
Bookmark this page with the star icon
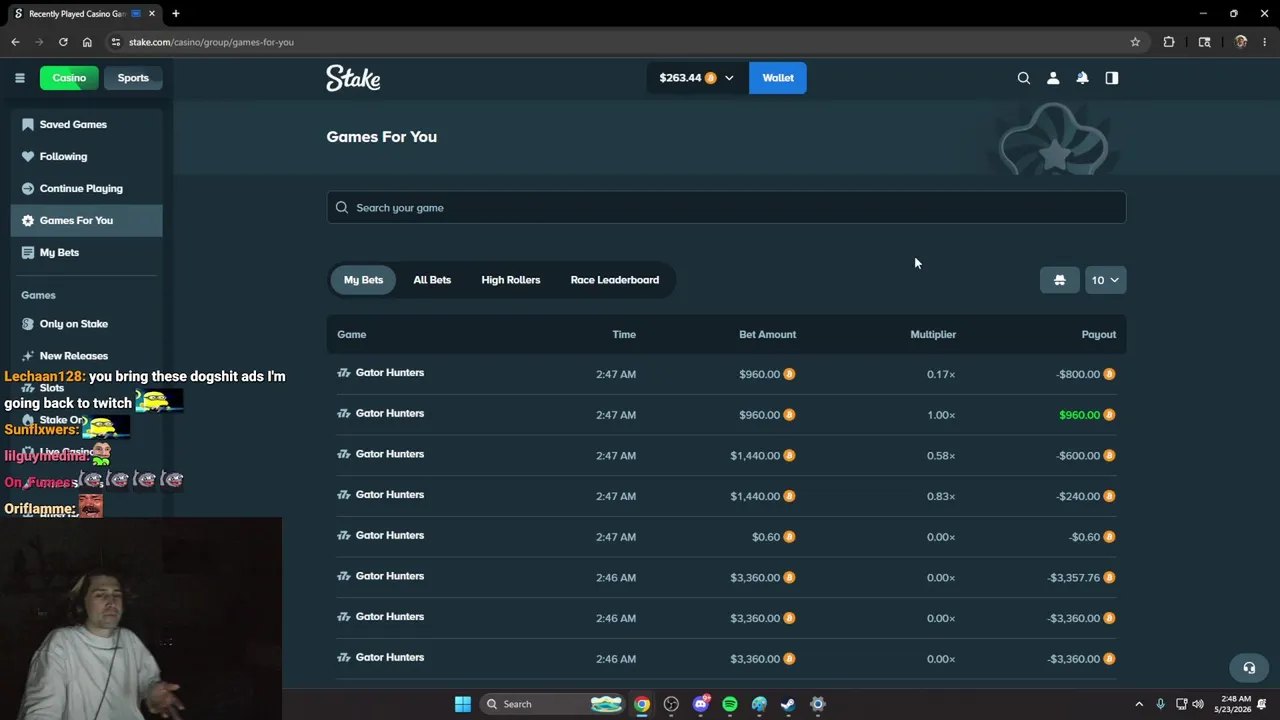coord(1135,42)
